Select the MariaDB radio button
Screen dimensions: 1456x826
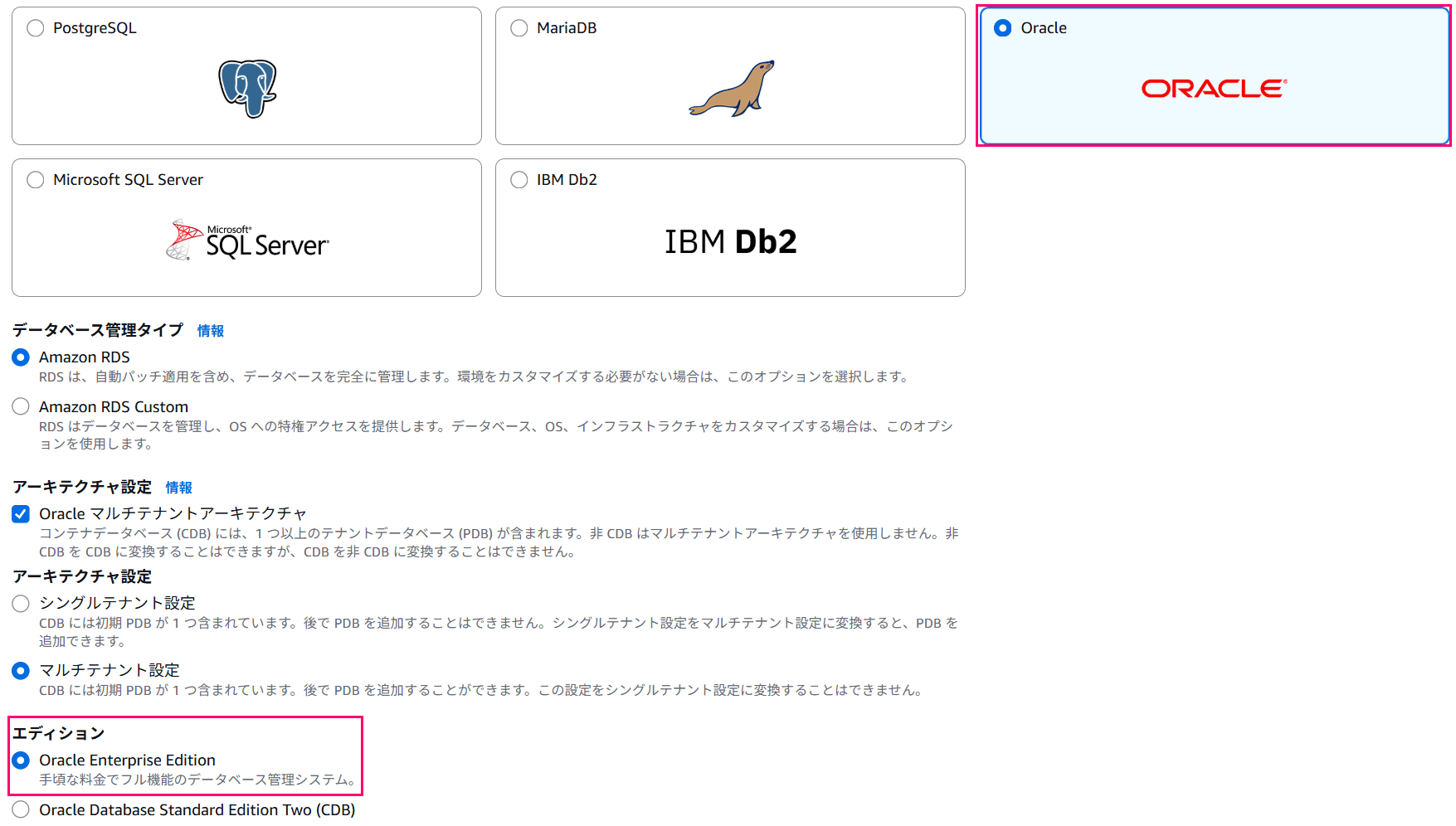519,28
